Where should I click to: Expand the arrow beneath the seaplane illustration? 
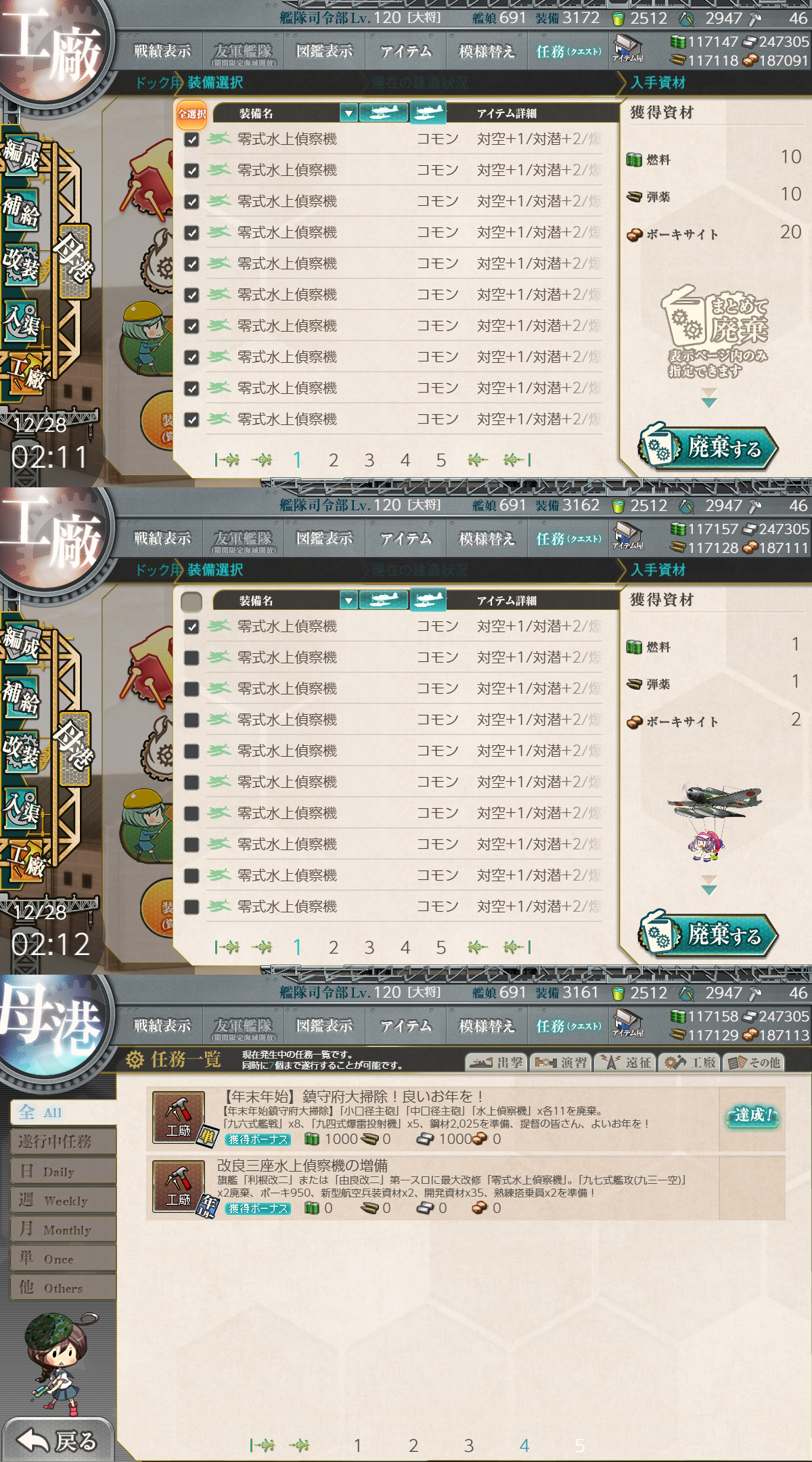[x=708, y=885]
